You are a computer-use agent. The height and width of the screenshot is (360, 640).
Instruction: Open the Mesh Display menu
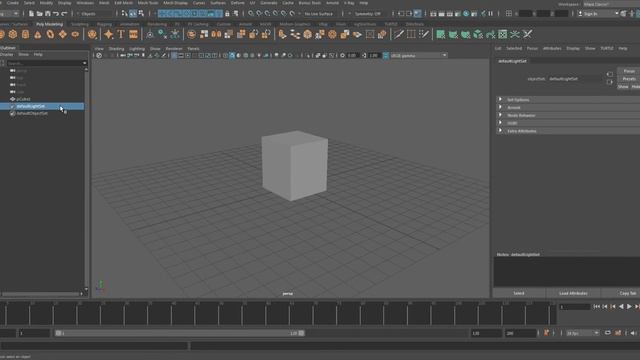tap(176, 3)
